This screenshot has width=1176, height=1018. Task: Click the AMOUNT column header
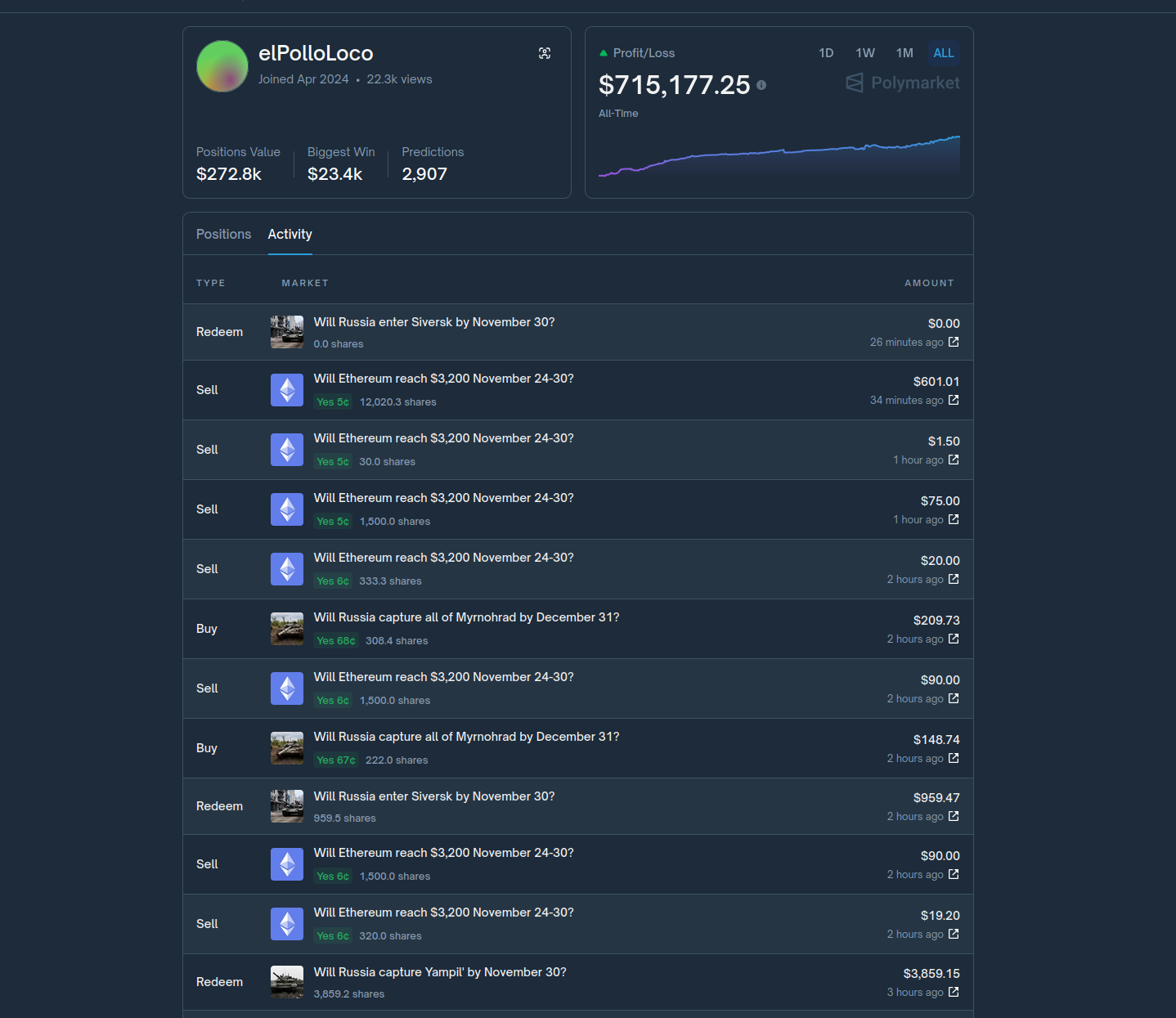coord(929,283)
